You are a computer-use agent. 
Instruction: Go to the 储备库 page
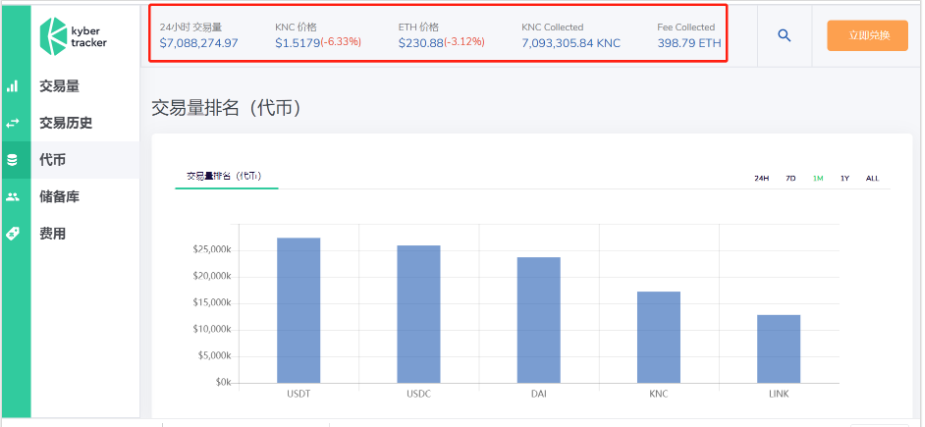click(x=59, y=197)
